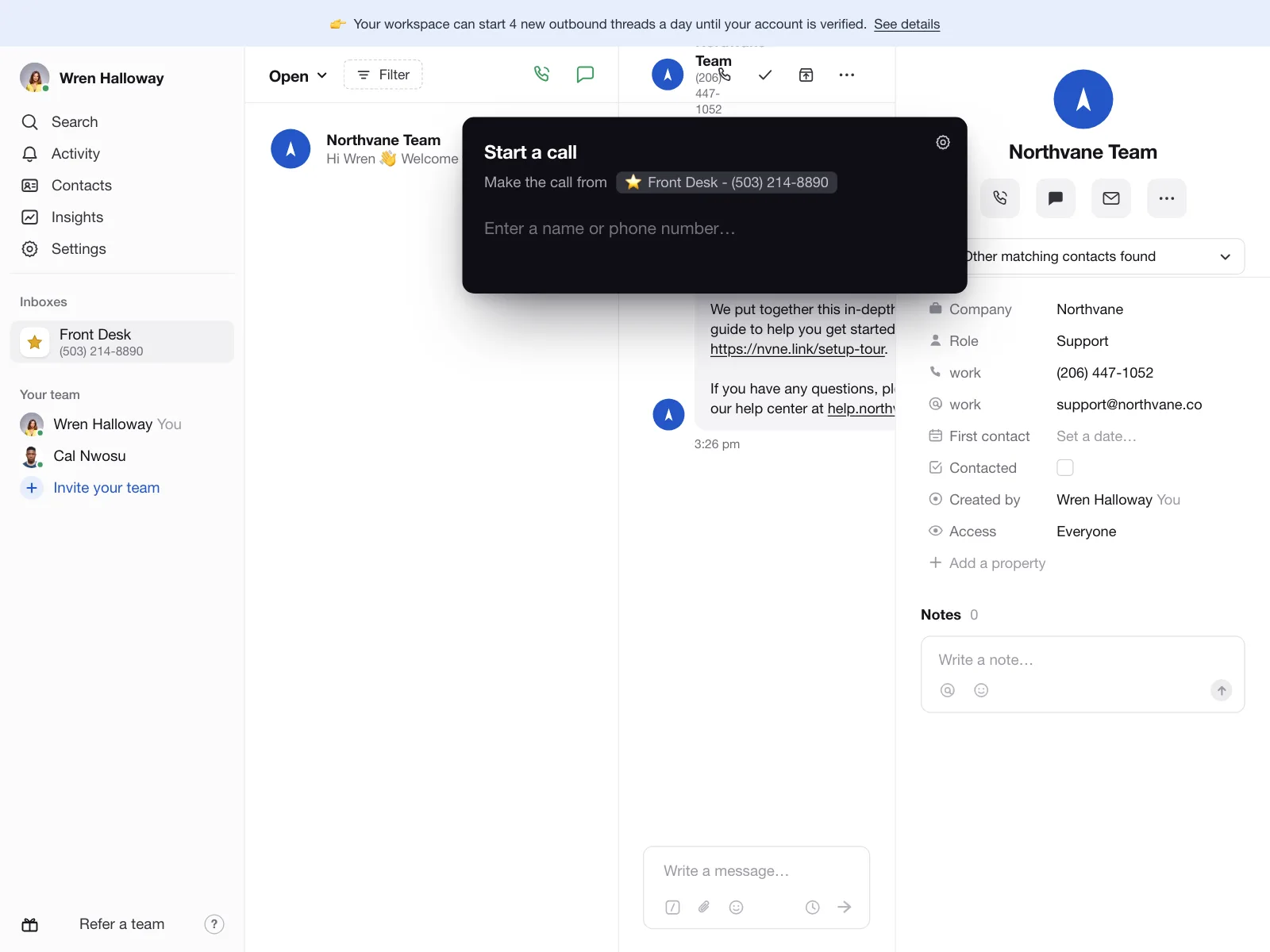Attach a file to the message

click(704, 907)
